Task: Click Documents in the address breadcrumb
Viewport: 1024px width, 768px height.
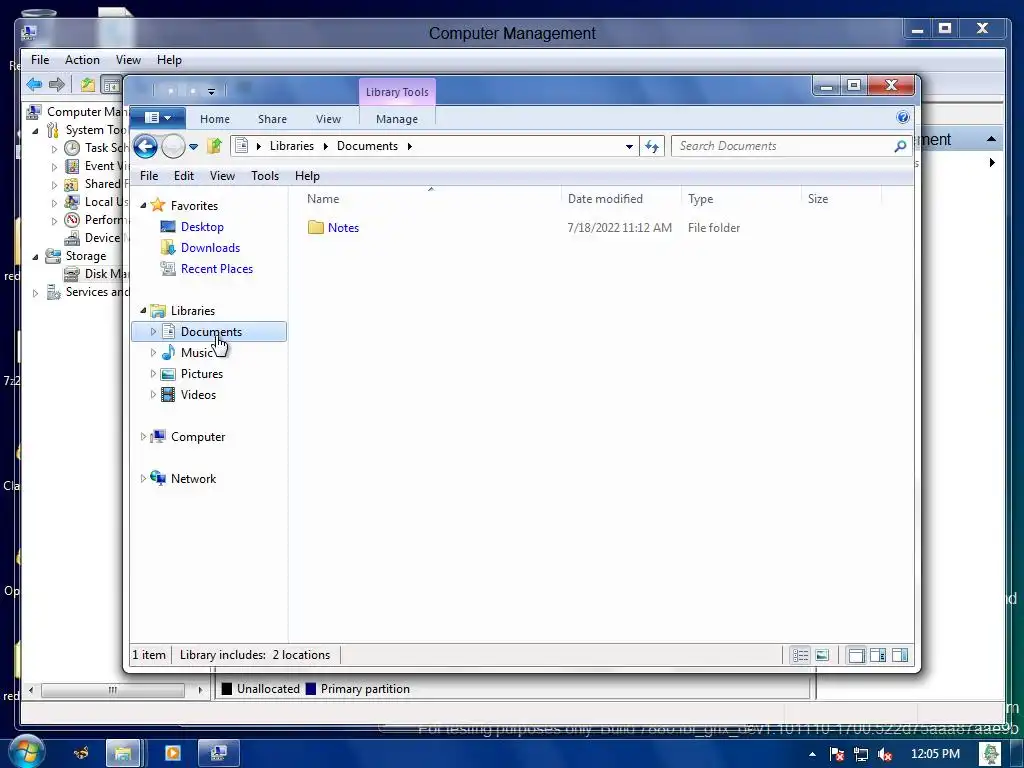Action: pyautogui.click(x=367, y=146)
